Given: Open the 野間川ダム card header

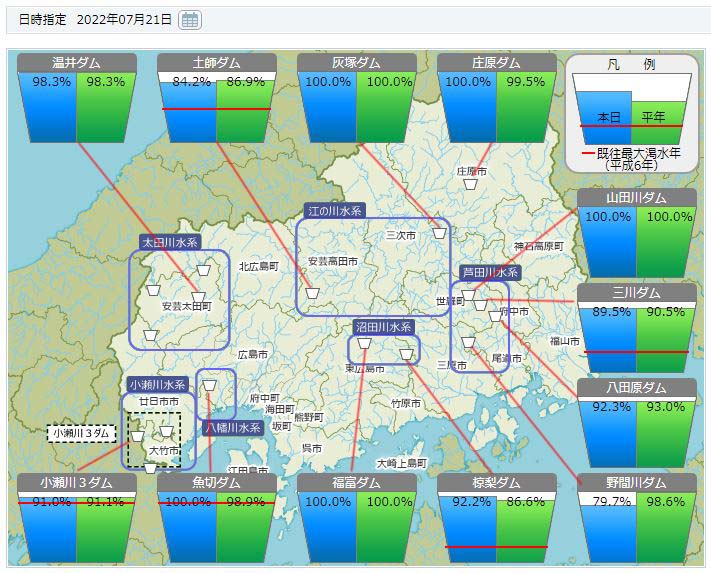Looking at the screenshot, I should (x=637, y=483).
